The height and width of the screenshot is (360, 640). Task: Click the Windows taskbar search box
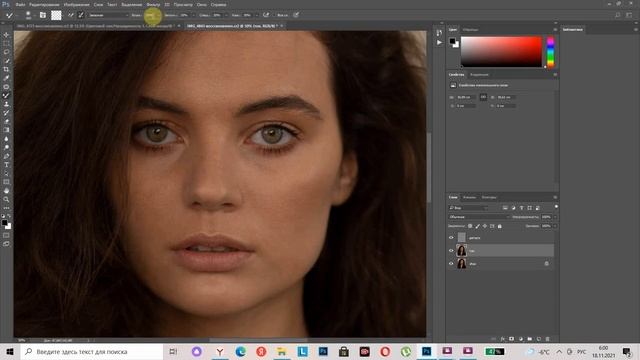(92, 351)
